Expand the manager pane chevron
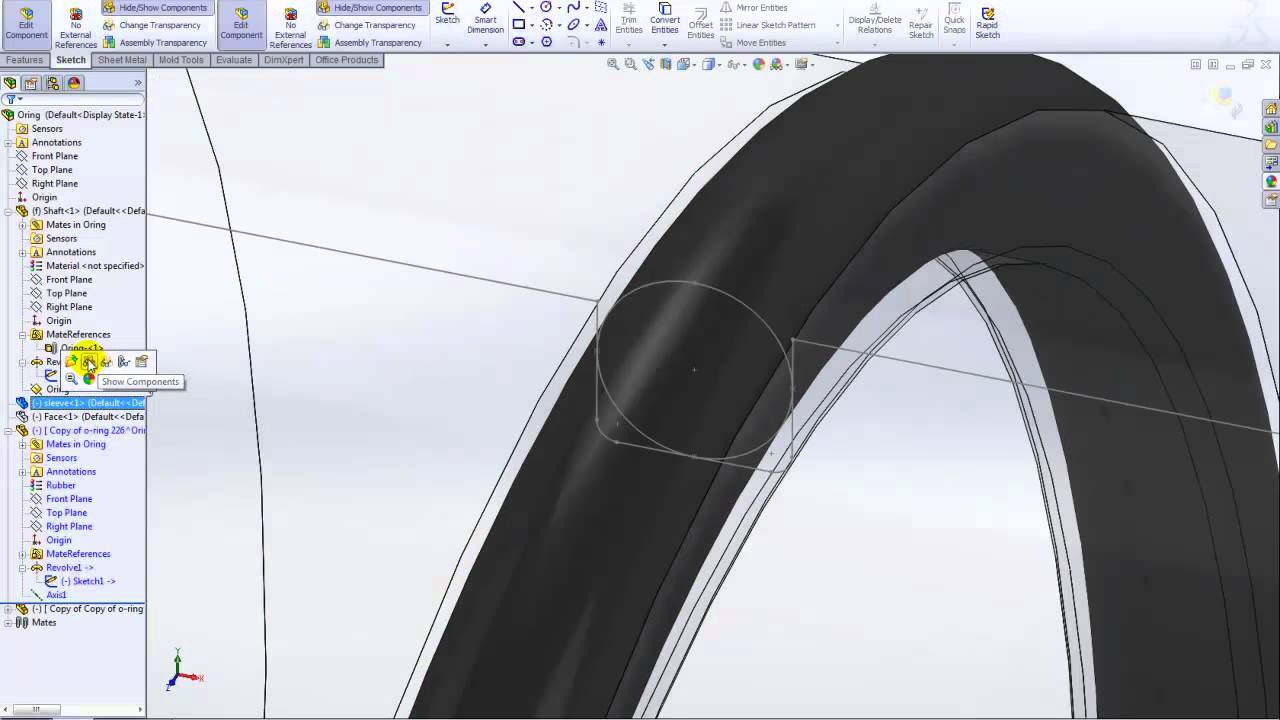Image resolution: width=1280 pixels, height=720 pixels. 138,83
